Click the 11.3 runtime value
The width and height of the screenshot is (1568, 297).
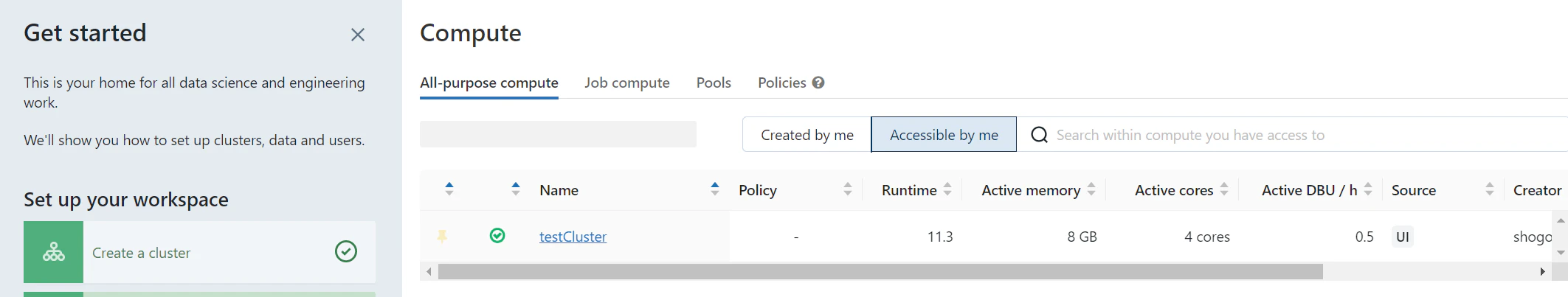coord(940,237)
